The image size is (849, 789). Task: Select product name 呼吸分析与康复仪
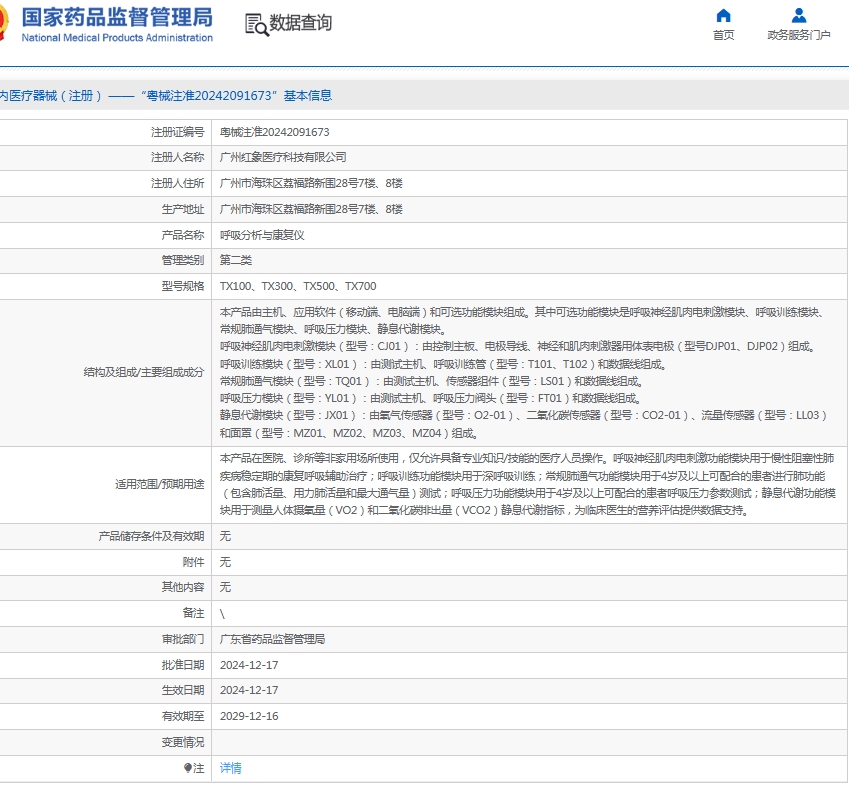pos(262,236)
